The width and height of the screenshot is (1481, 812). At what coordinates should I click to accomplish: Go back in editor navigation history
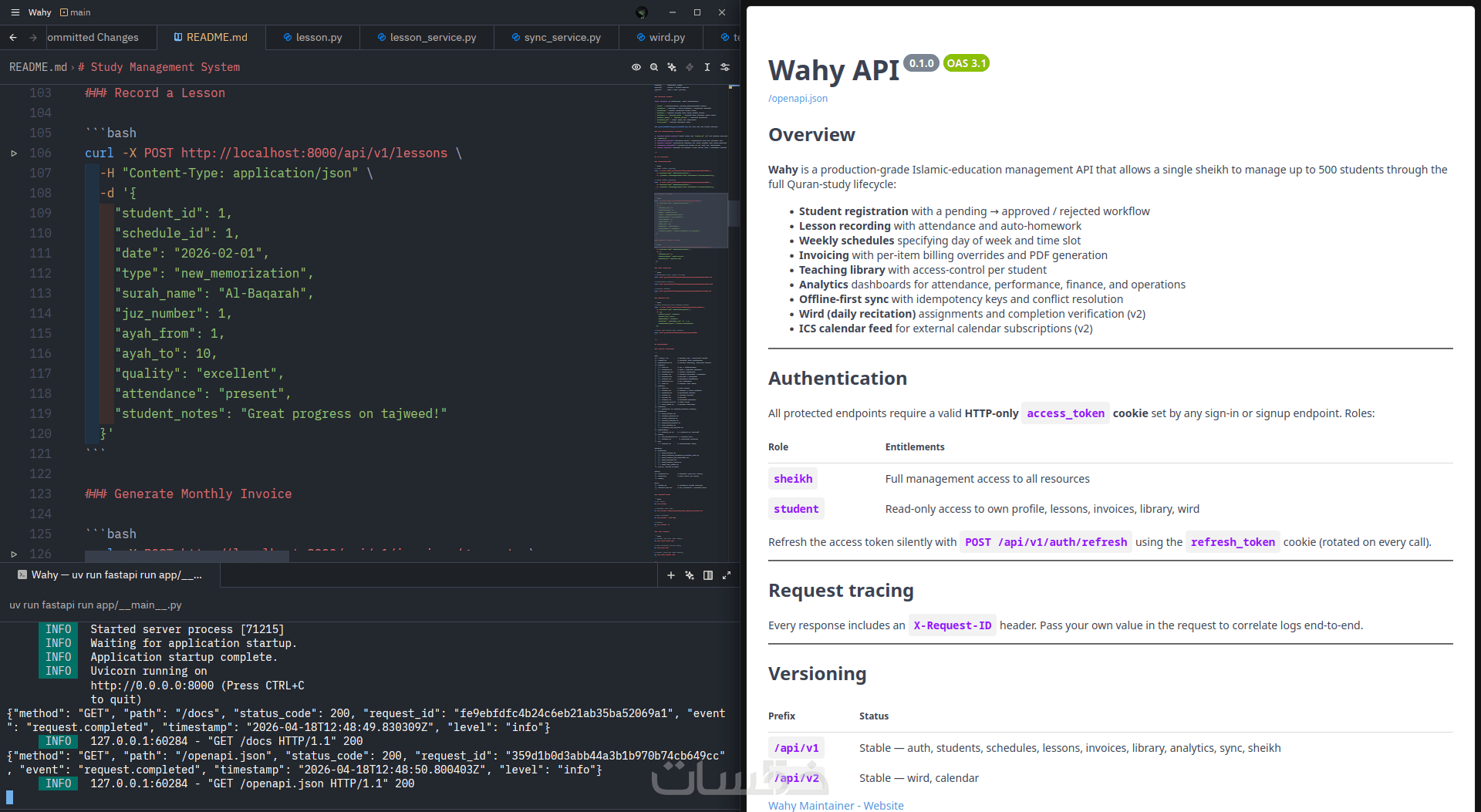coord(13,37)
